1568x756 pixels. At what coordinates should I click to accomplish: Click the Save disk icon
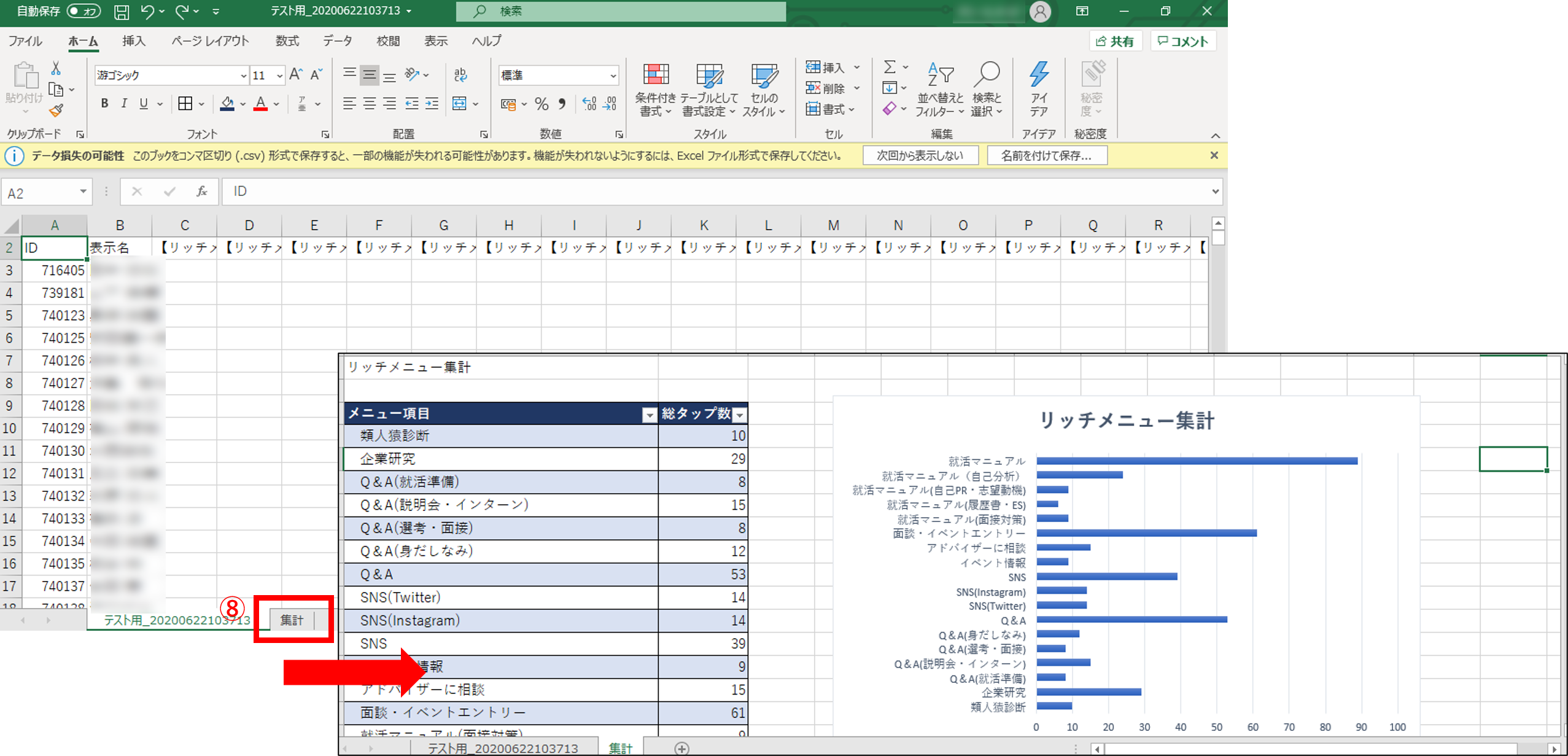click(x=122, y=11)
